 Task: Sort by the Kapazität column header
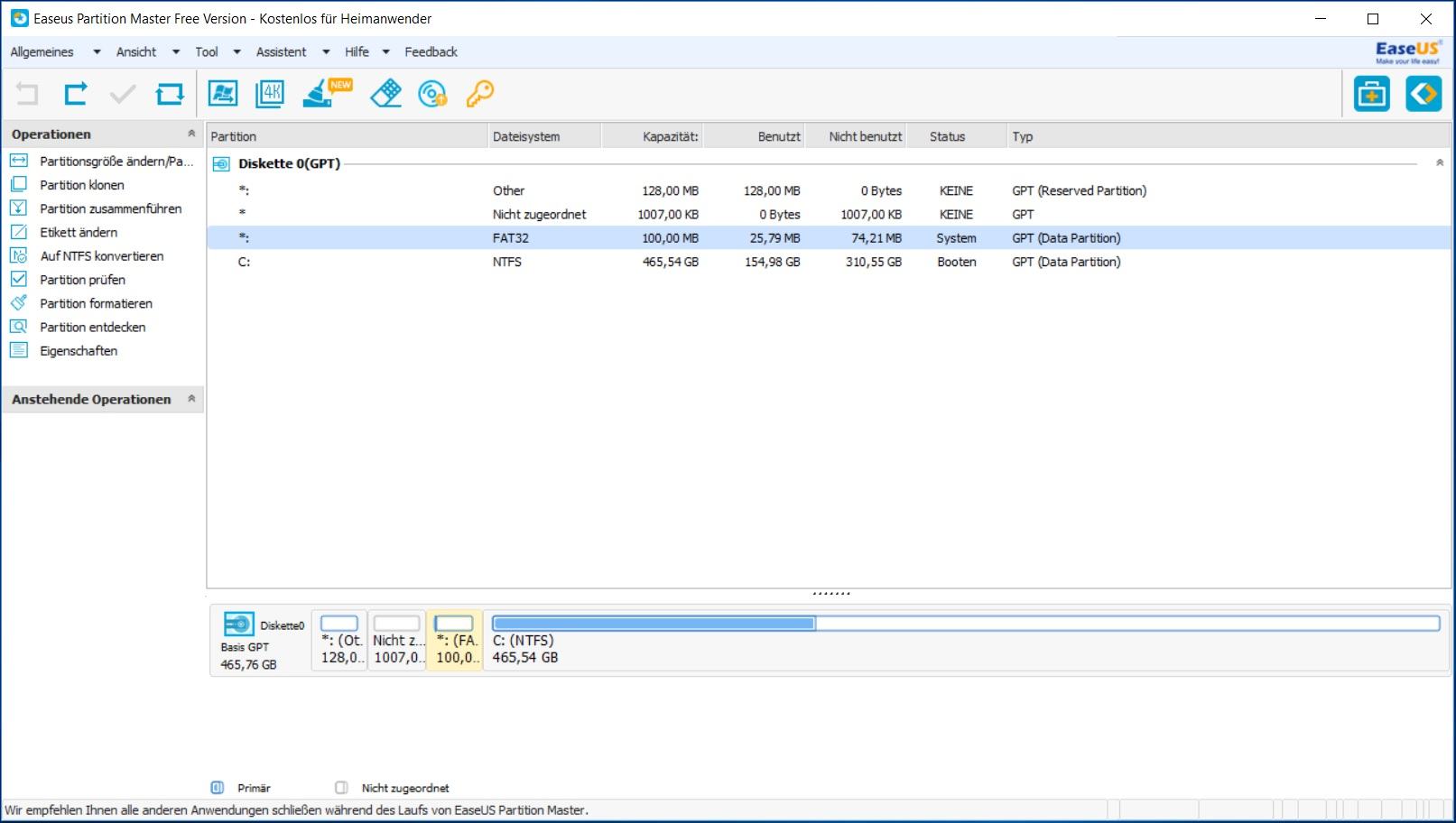click(x=652, y=136)
